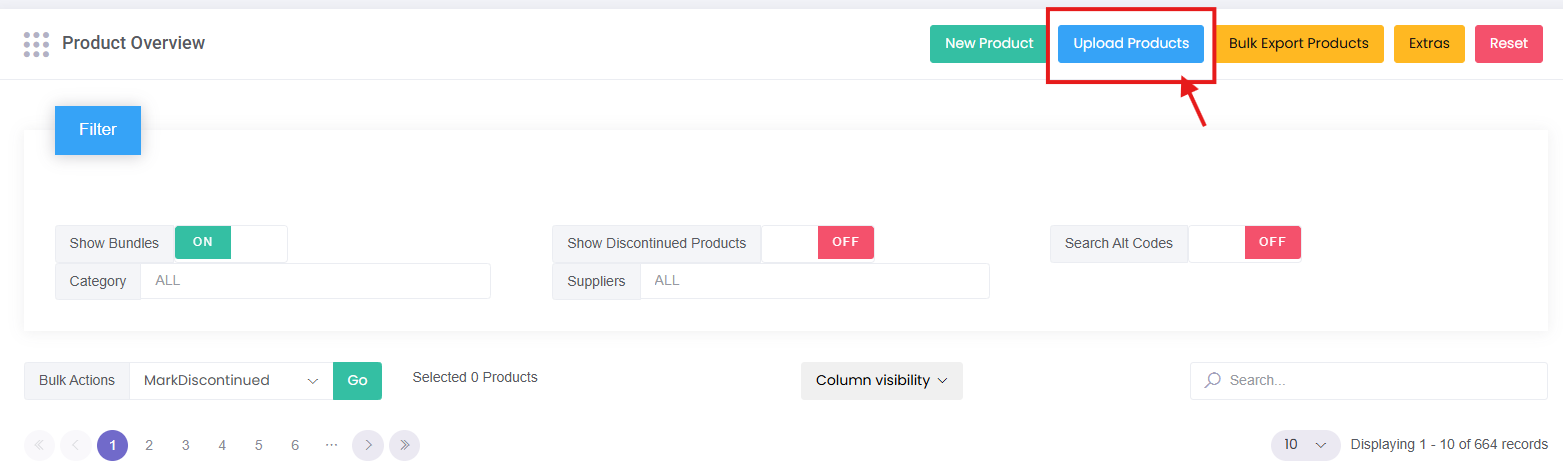
Task: Click the search magnifier icon
Action: 1213,381
